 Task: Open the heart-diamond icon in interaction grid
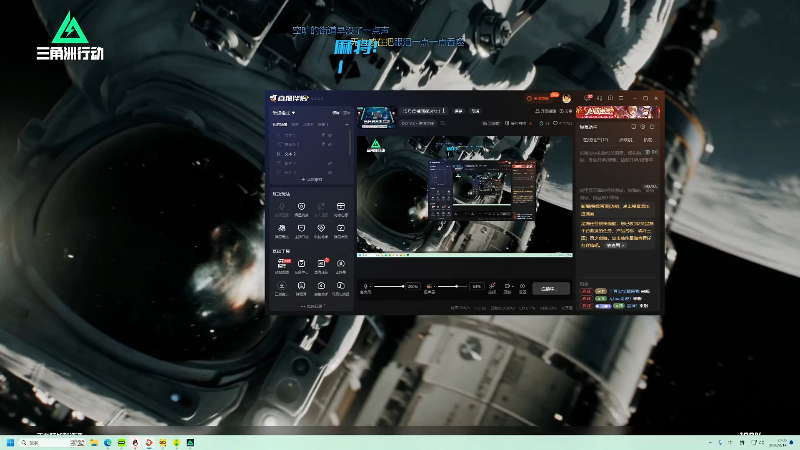point(321,231)
